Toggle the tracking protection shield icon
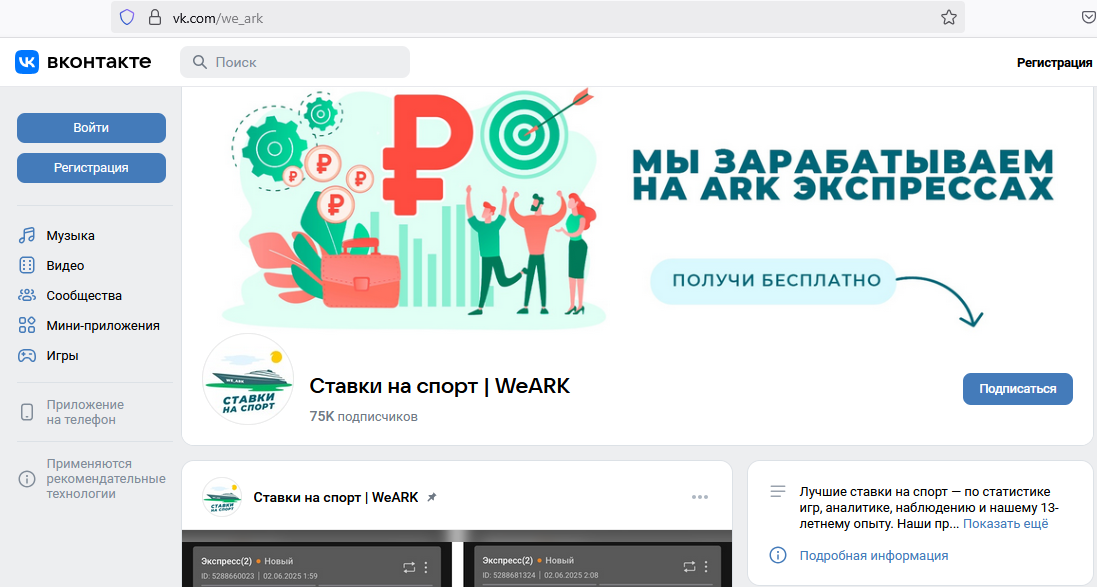The width and height of the screenshot is (1097, 587). coord(127,17)
